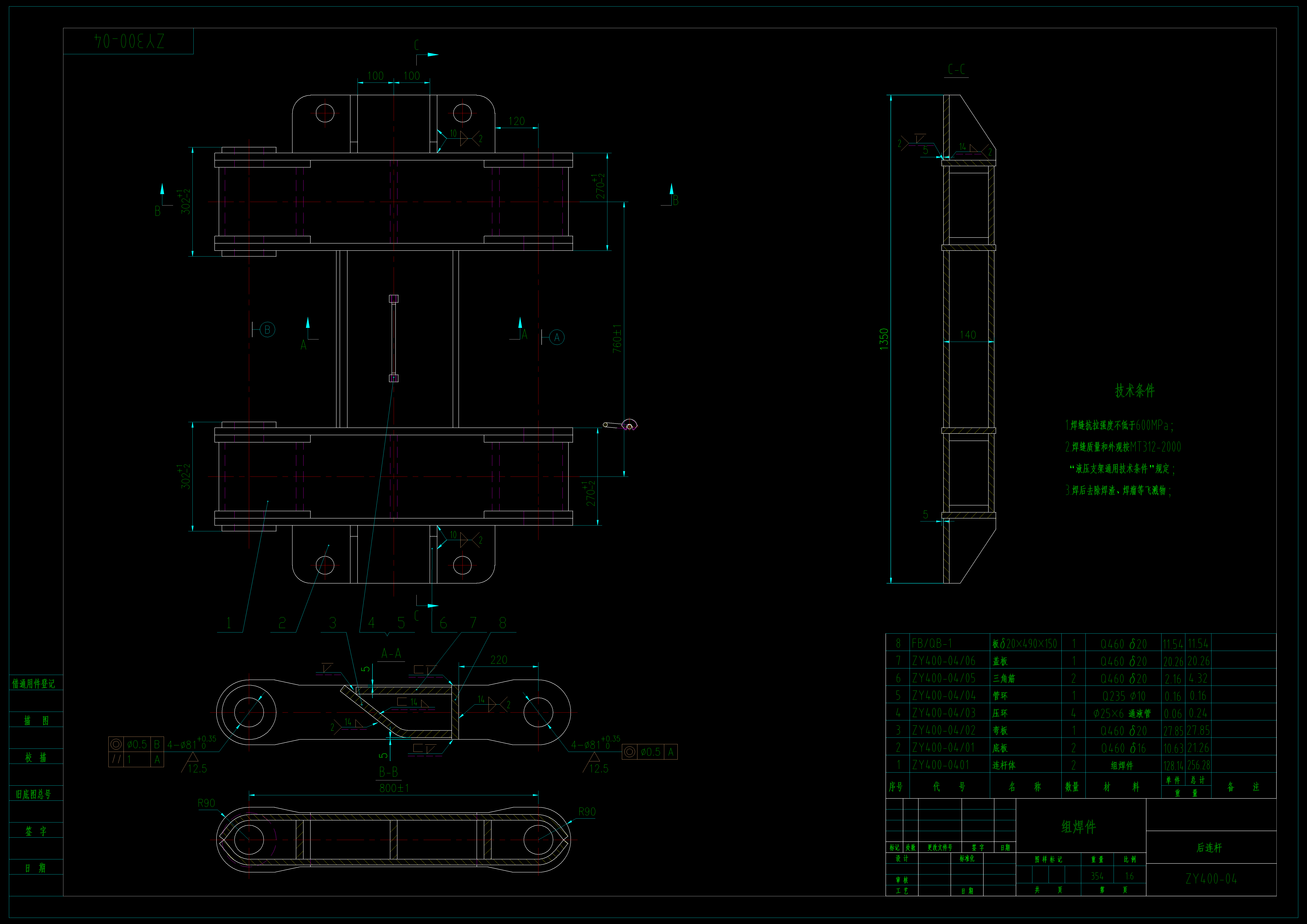Click part code "ZY400-04/04"
Screen dimensions: 1307x924
coord(944,696)
